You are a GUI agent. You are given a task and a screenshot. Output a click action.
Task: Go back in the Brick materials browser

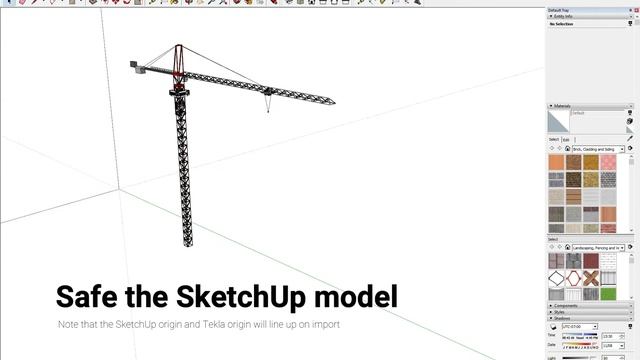552,149
